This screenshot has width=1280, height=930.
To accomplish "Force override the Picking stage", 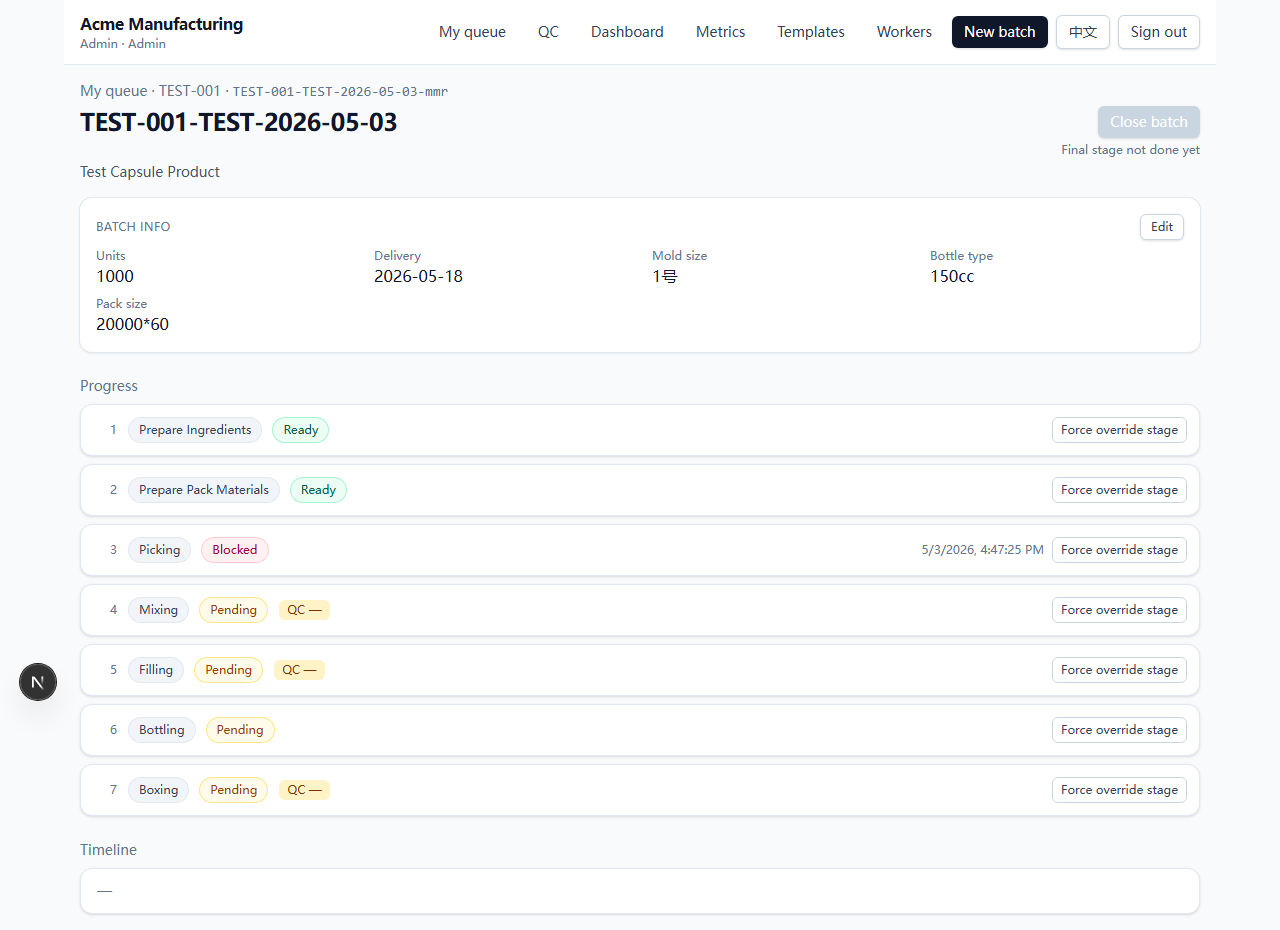I will pos(1119,550).
